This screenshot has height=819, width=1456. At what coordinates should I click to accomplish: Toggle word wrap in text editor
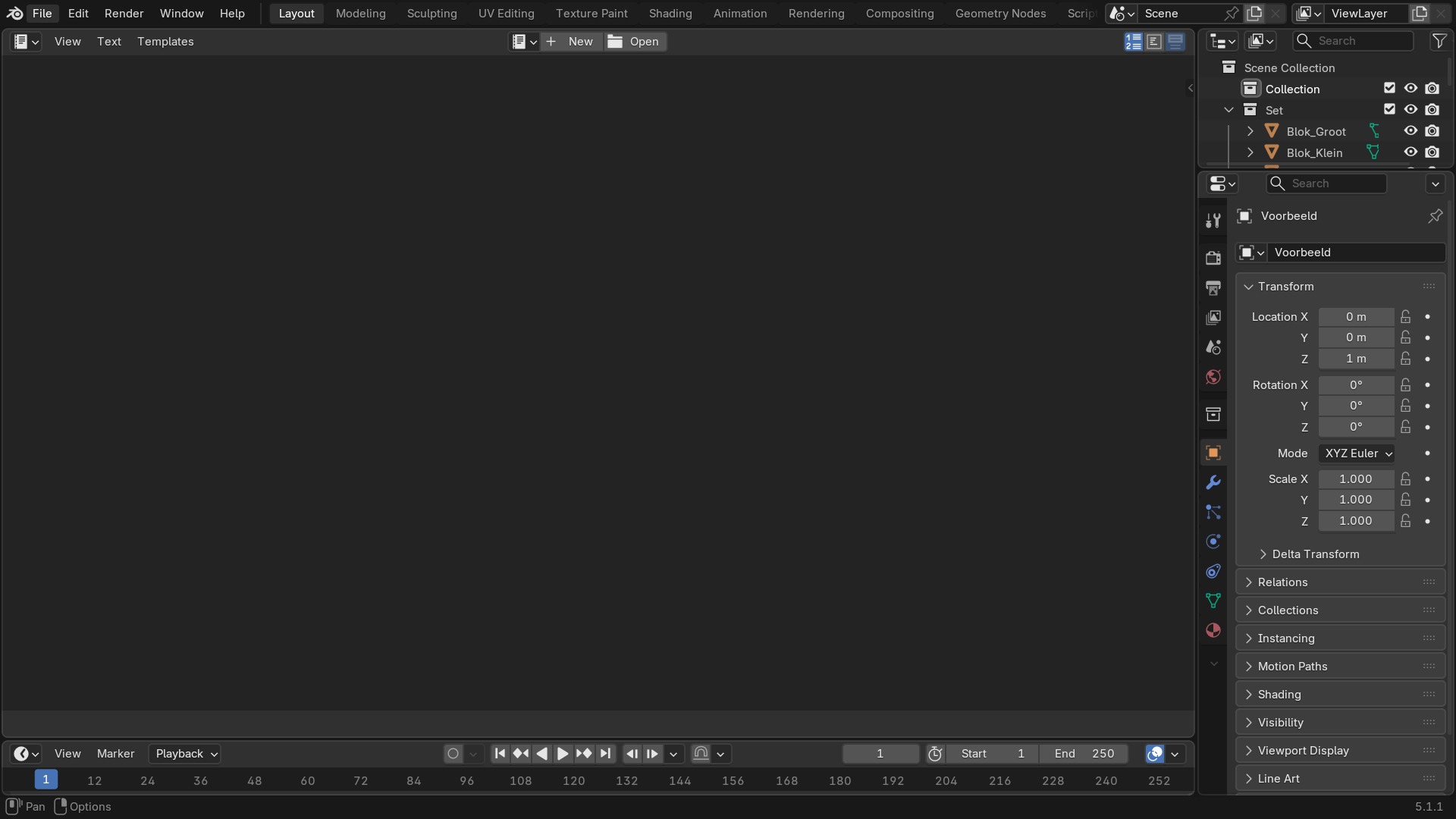tap(1154, 42)
